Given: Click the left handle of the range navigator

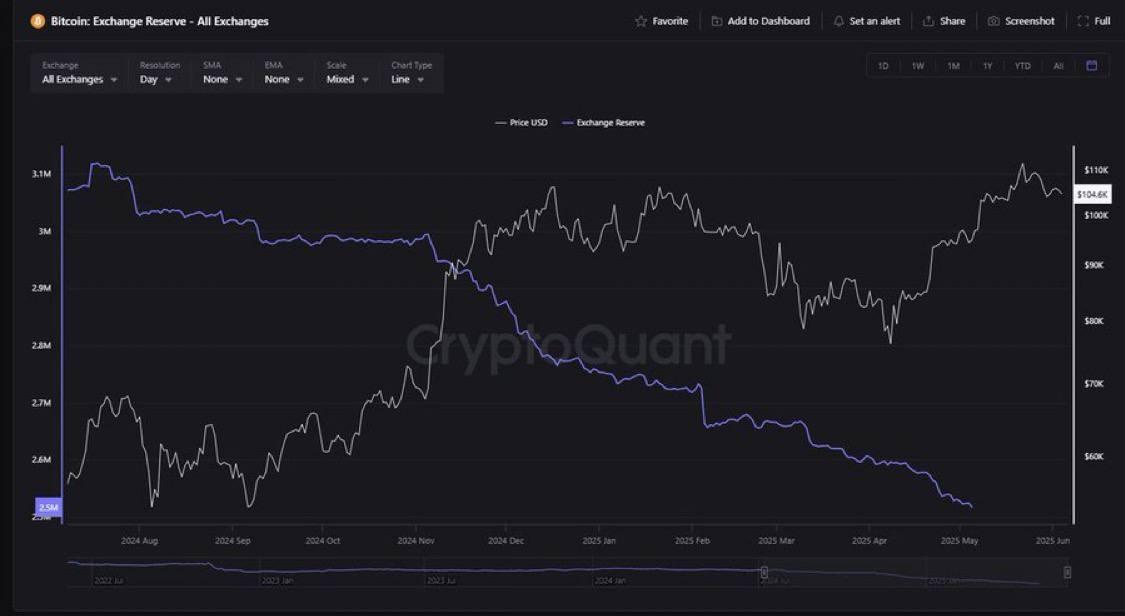Looking at the screenshot, I should (x=764, y=572).
